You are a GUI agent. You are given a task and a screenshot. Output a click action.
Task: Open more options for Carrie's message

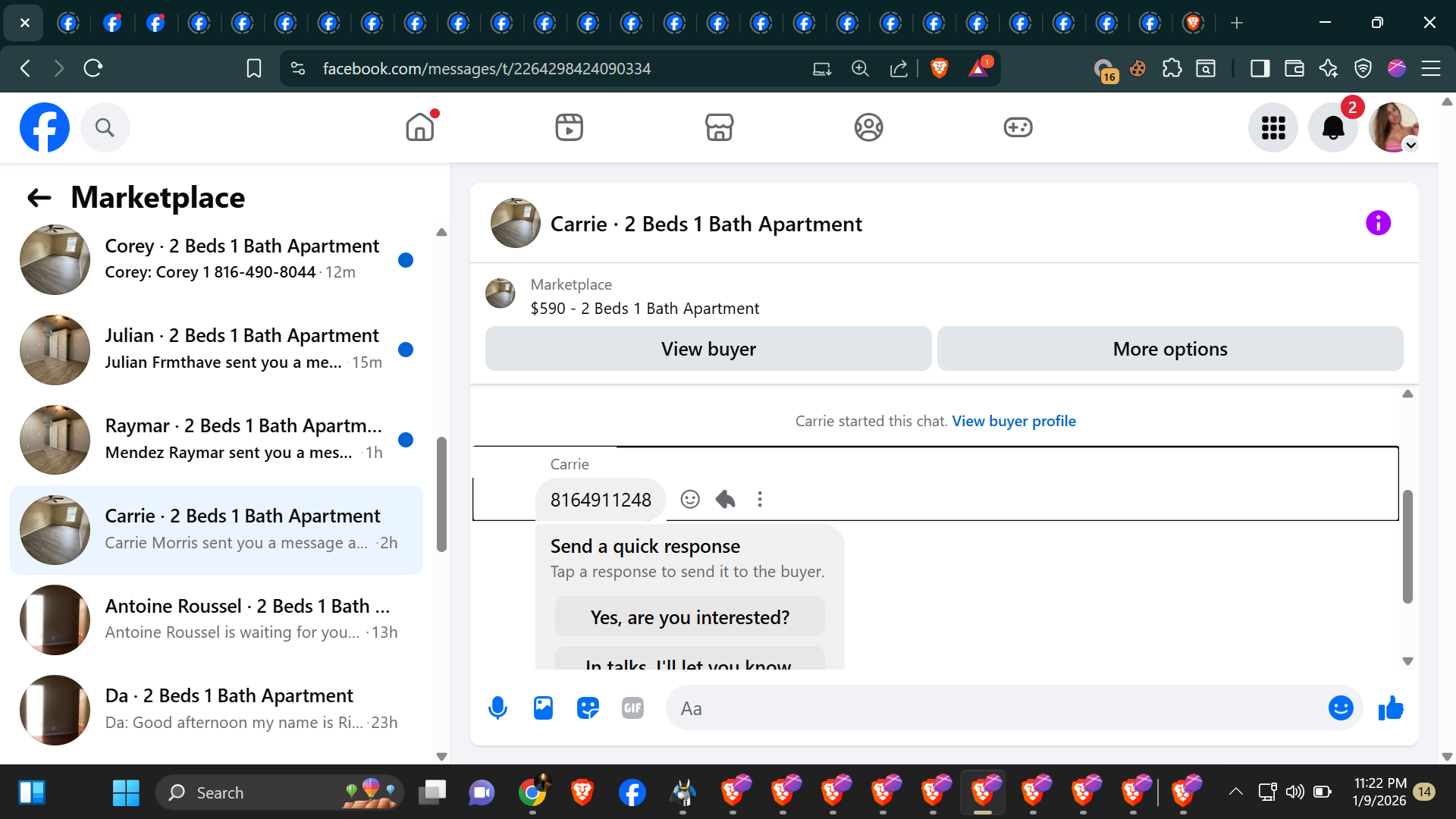(760, 499)
